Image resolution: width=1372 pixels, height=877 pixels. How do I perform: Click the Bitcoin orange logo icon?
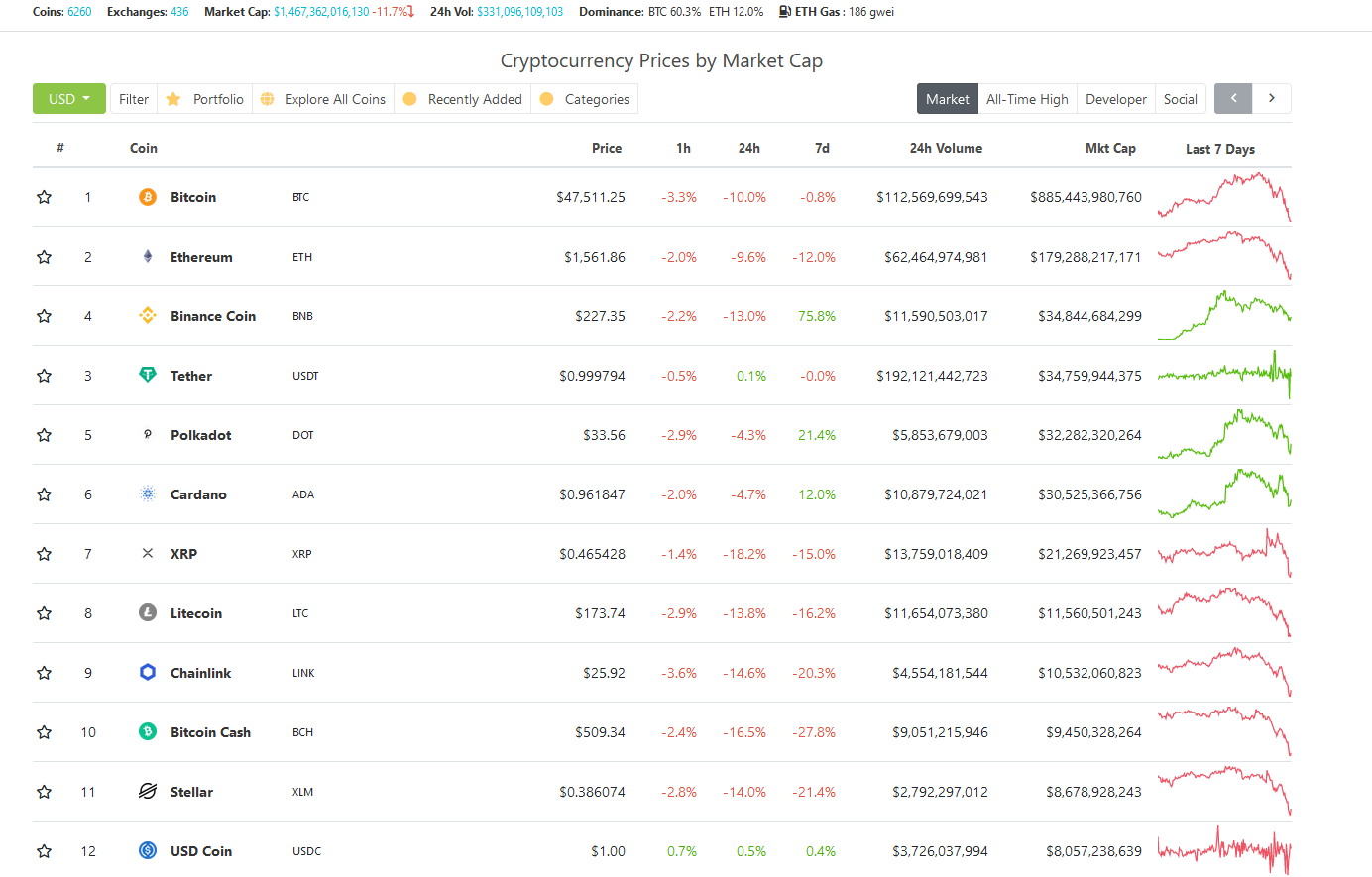pos(148,197)
